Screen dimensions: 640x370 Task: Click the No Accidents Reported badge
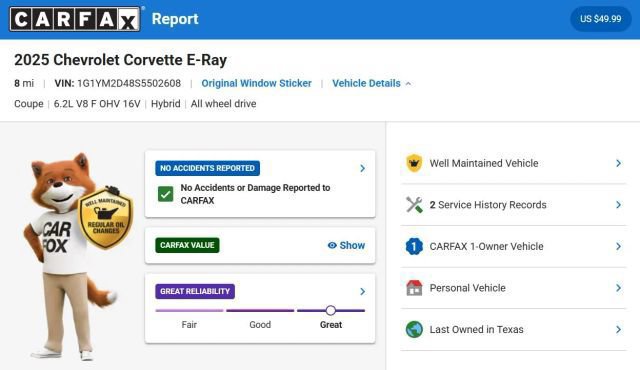click(x=207, y=168)
